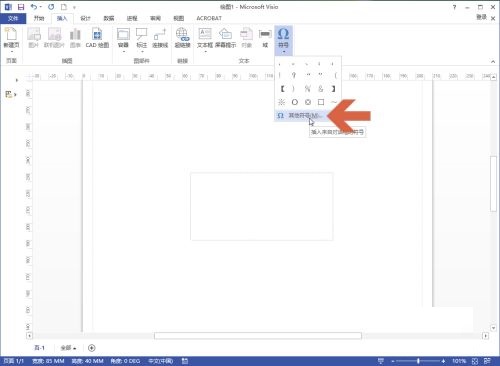Select the 插入 (Insert) ribbon tab
This screenshot has height=366, width=500.
(62, 18)
